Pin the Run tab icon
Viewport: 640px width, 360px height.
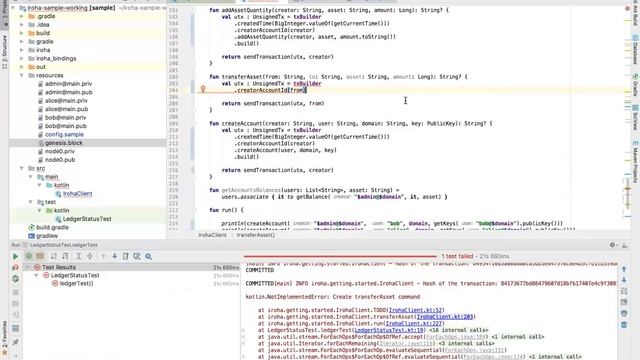coord(15,342)
